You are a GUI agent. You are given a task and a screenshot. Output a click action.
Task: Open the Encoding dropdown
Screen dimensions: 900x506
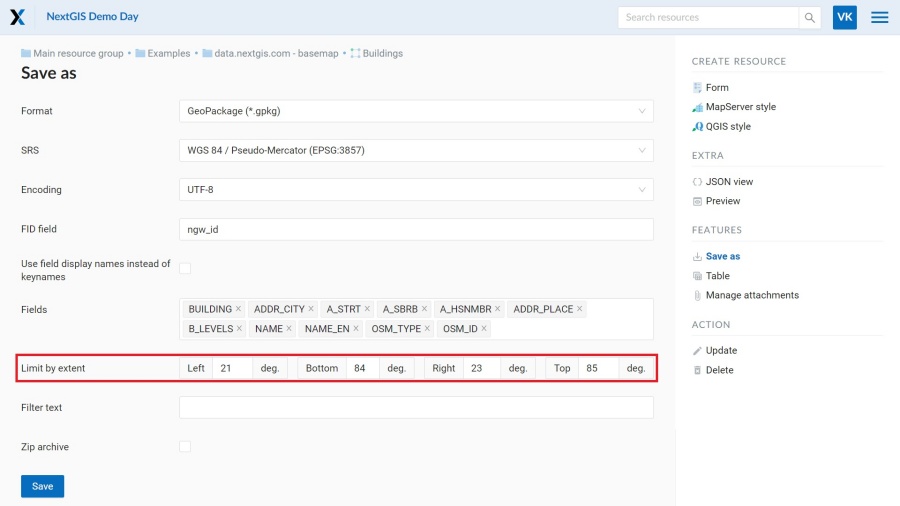point(416,190)
